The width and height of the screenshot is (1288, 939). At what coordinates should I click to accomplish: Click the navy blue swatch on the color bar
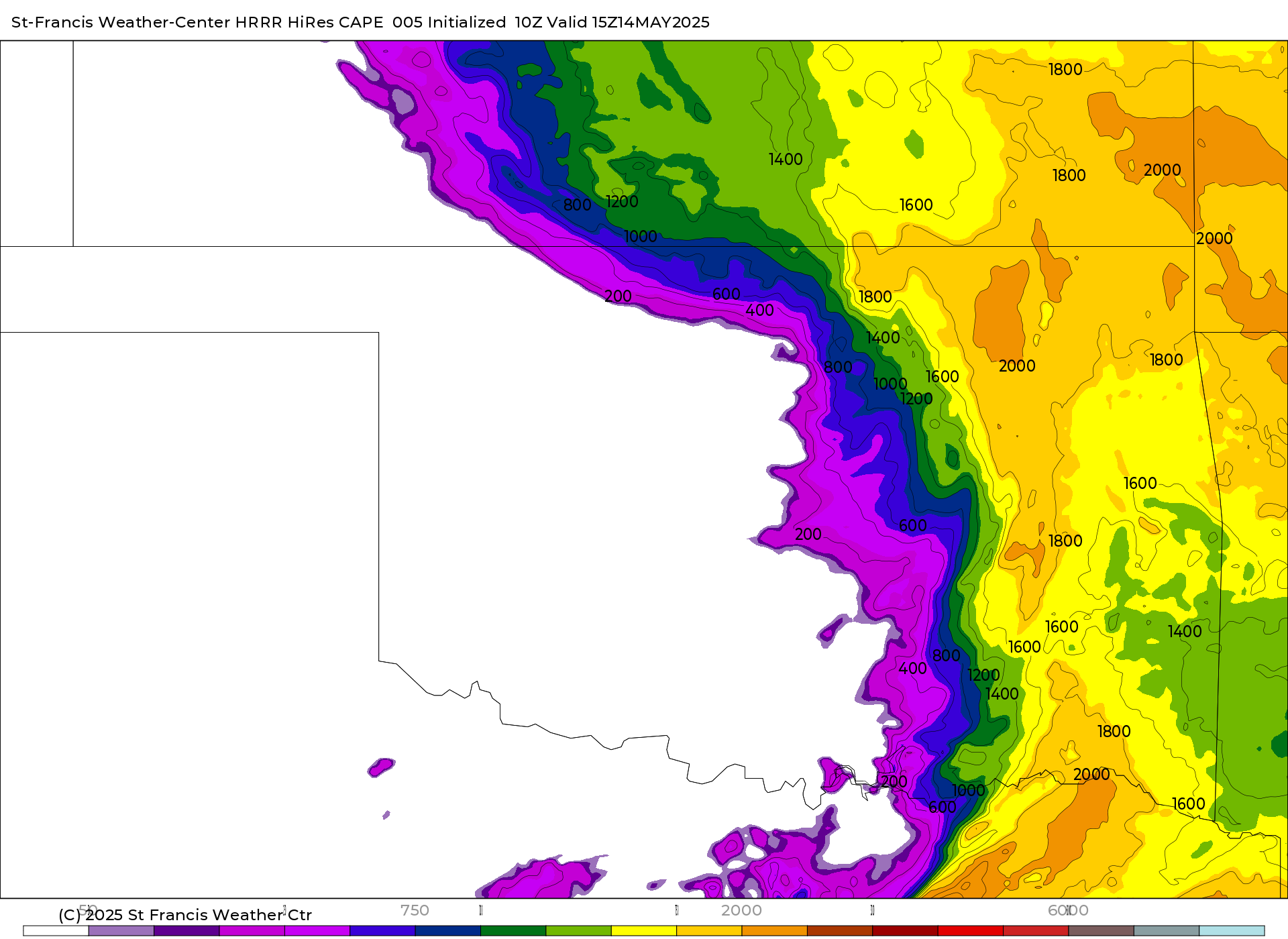[x=448, y=931]
